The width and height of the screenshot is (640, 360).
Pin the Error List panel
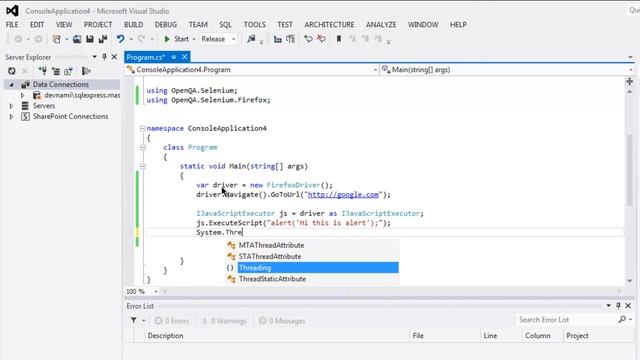(618, 306)
